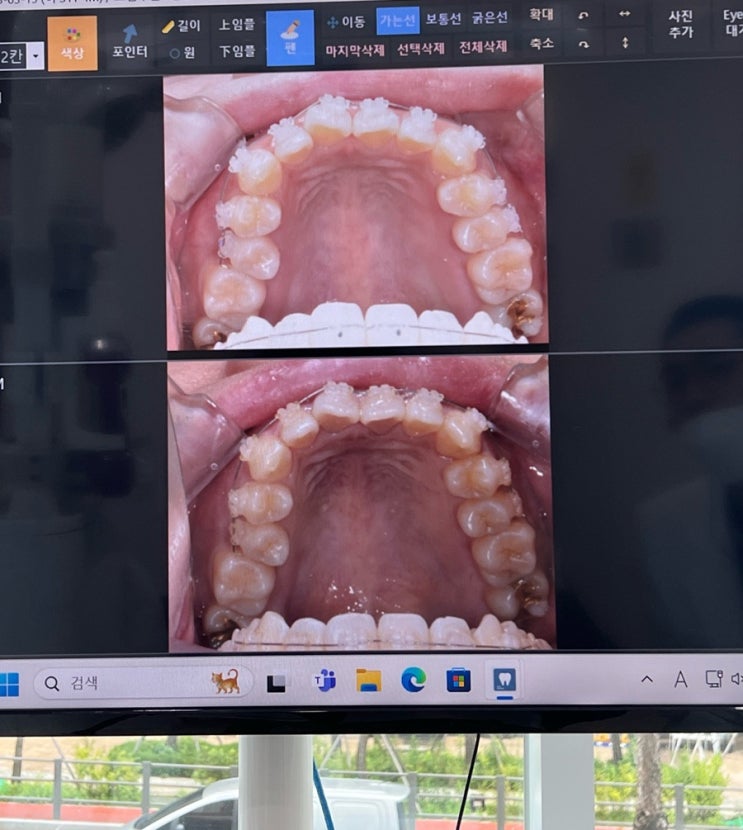Screen dimensions: 743x830
Task: Open the 색상 color picker button
Action: (x=72, y=43)
